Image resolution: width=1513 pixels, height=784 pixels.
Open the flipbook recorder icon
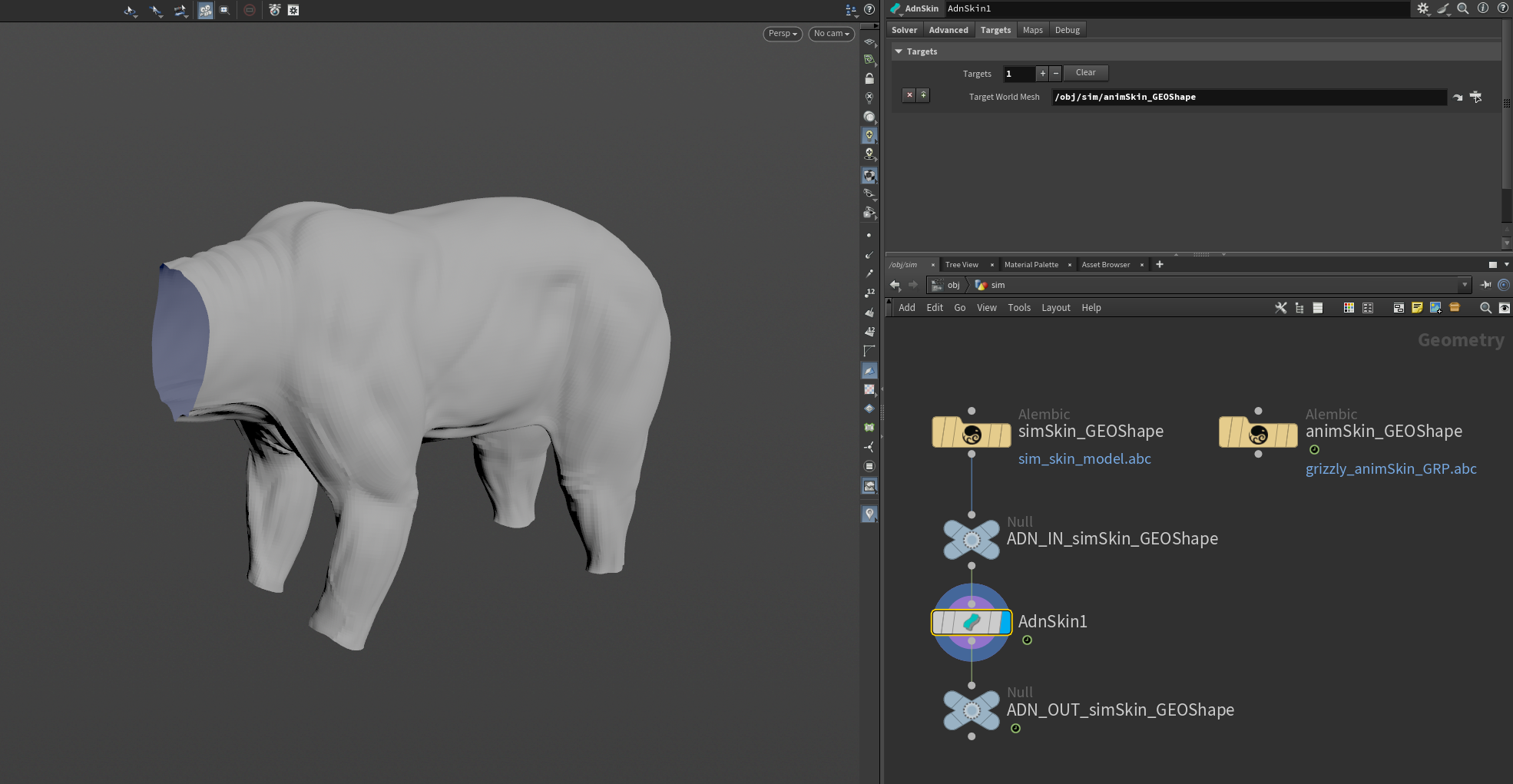point(274,11)
